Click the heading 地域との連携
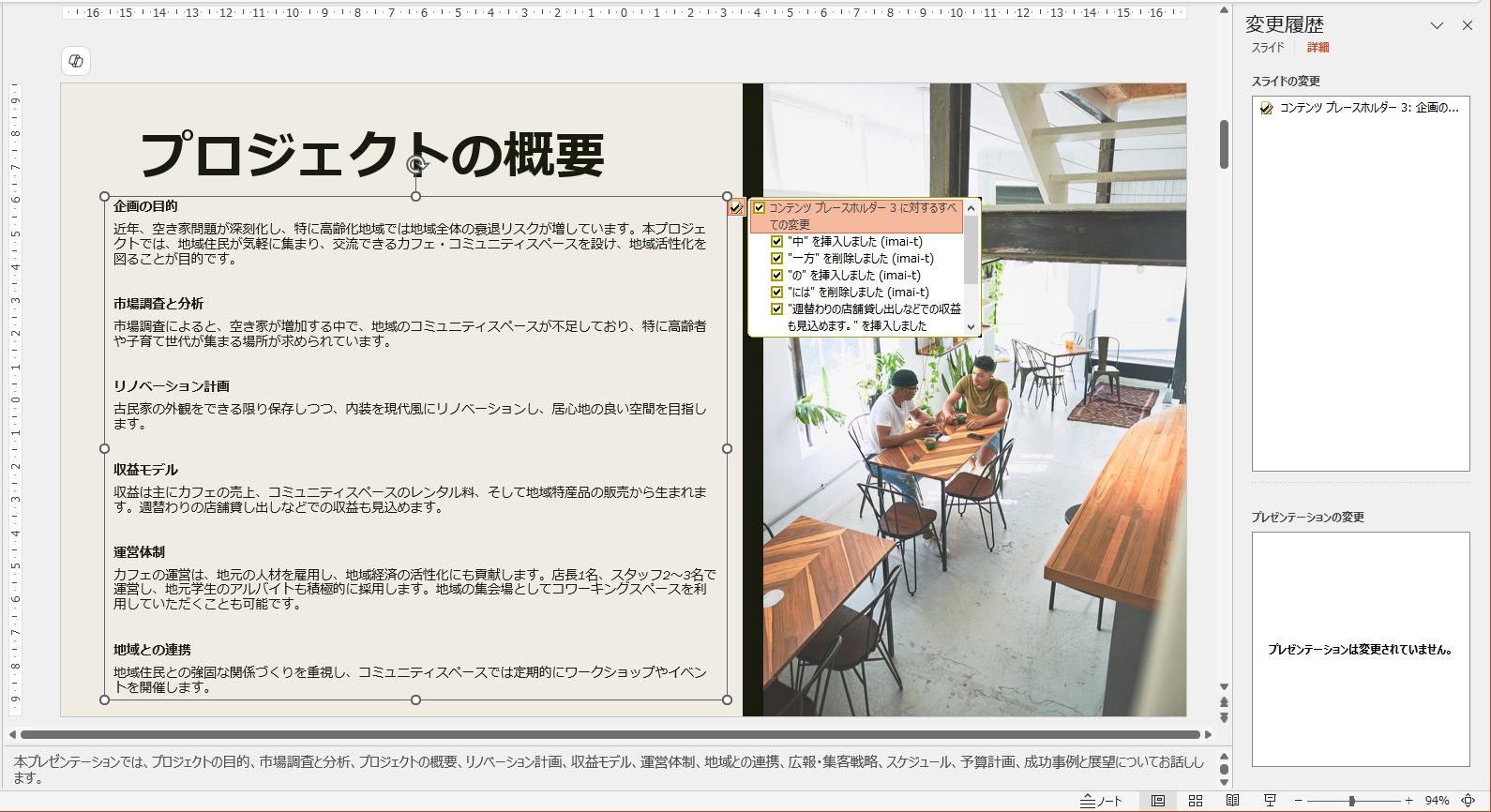The image size is (1491, 812). [x=152, y=650]
